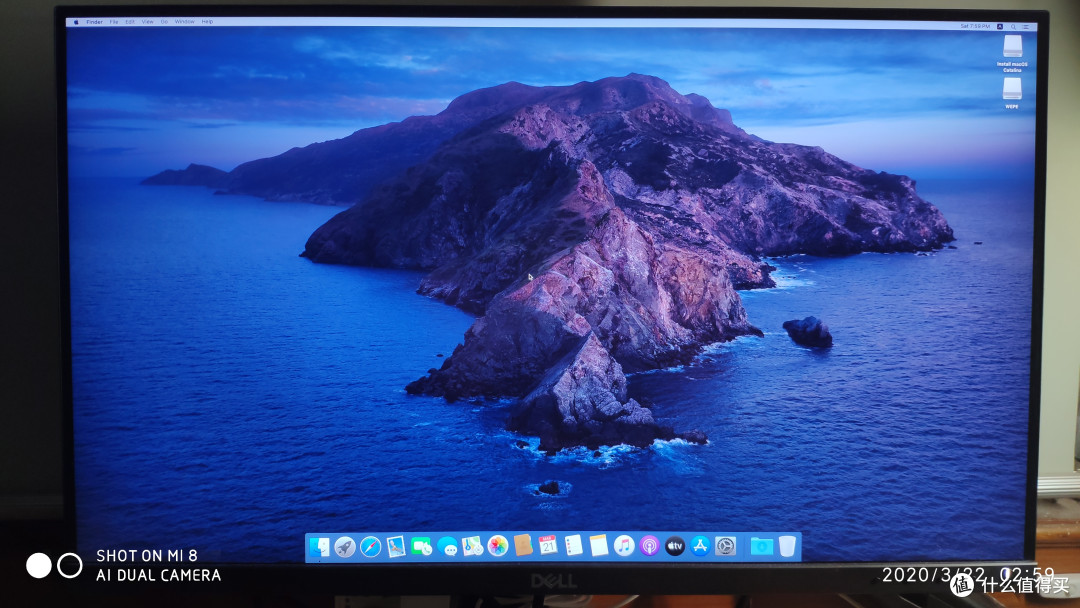The height and width of the screenshot is (608, 1080).
Task: Open the Window menu
Action: [185, 22]
